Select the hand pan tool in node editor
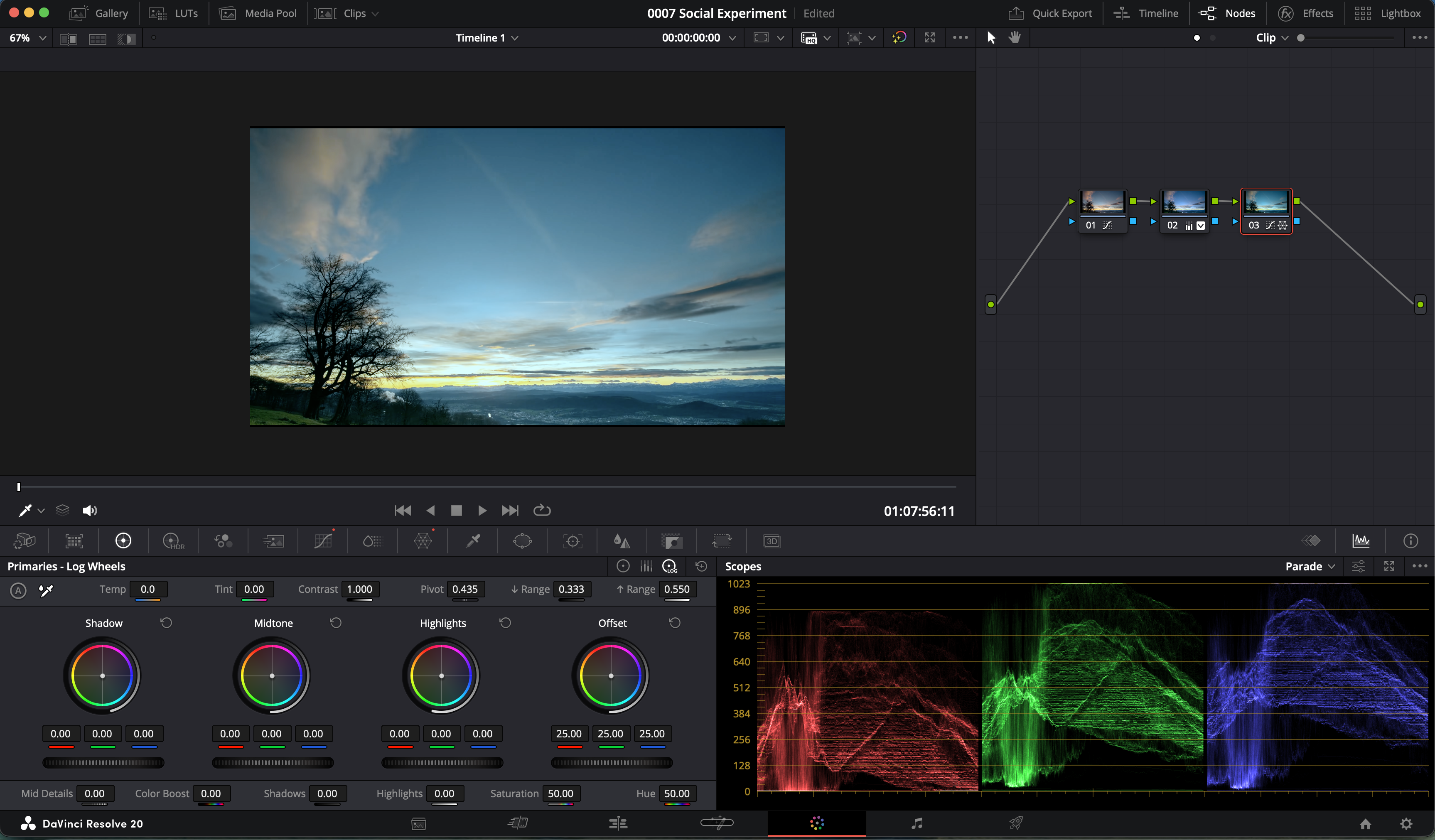The width and height of the screenshot is (1435, 840). click(x=1015, y=37)
